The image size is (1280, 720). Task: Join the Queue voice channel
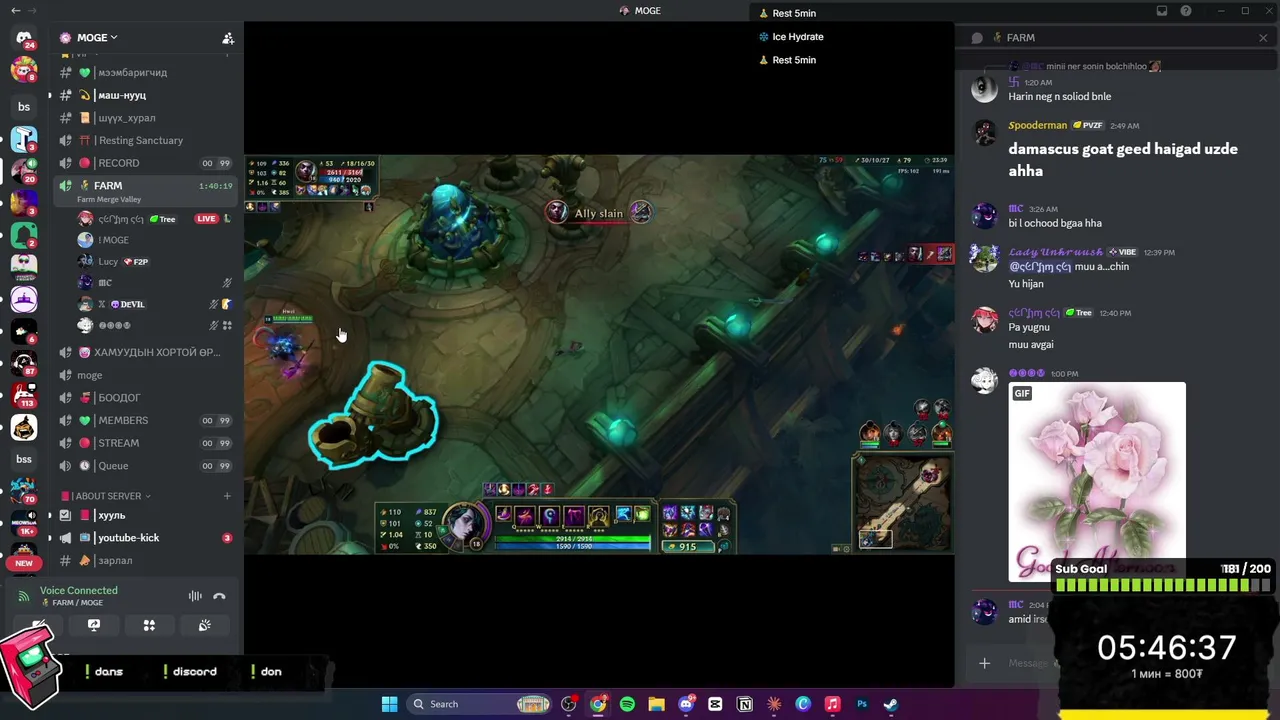pos(143,466)
